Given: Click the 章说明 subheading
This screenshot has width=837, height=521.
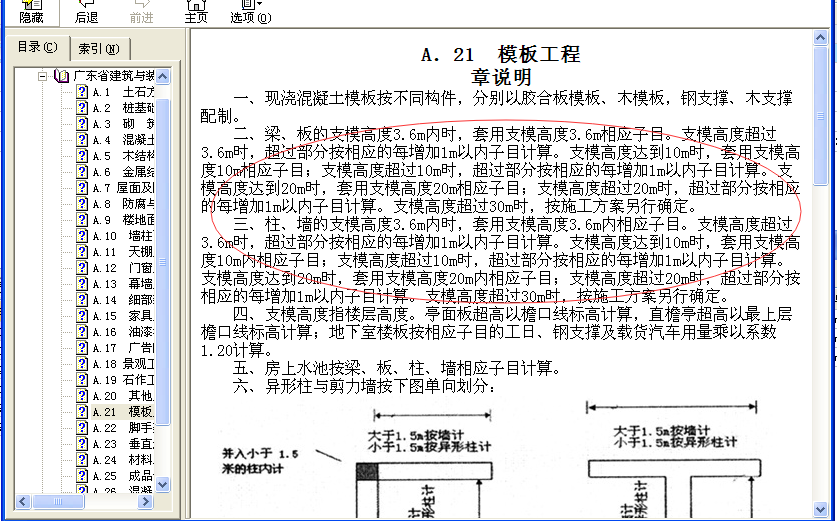Looking at the screenshot, I should point(501,77).
